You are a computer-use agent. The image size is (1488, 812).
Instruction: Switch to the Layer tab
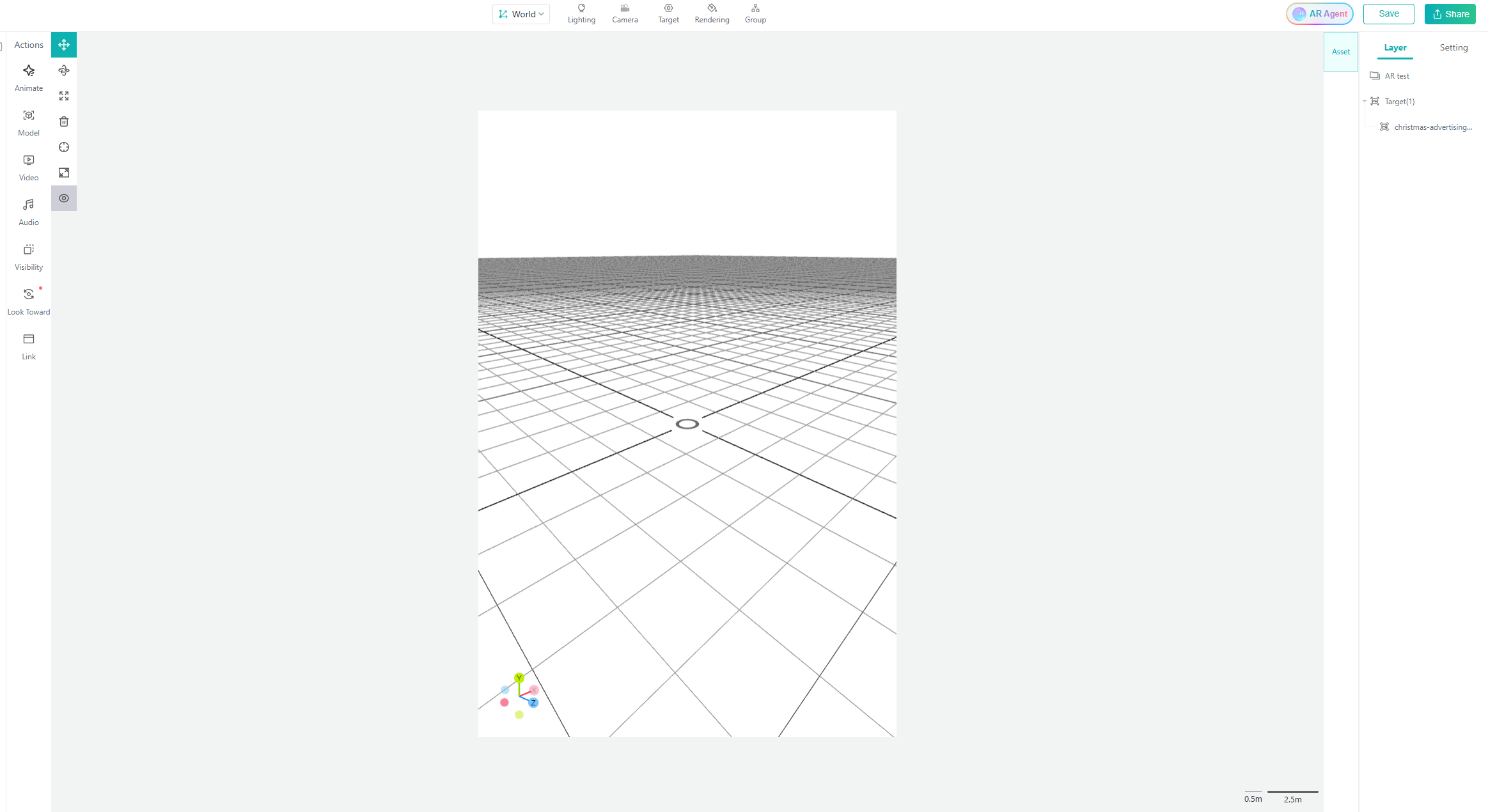(1395, 48)
